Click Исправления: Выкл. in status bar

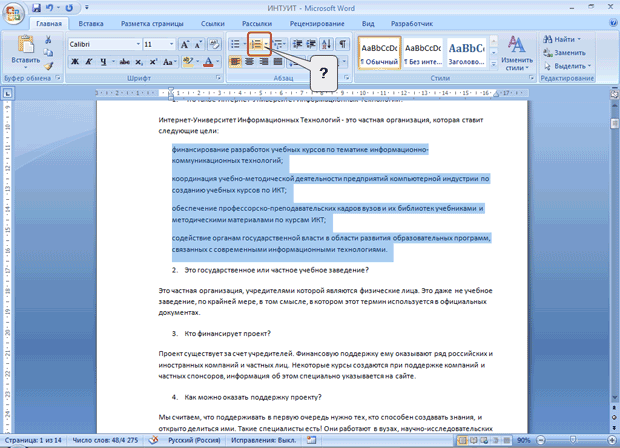tap(263, 440)
